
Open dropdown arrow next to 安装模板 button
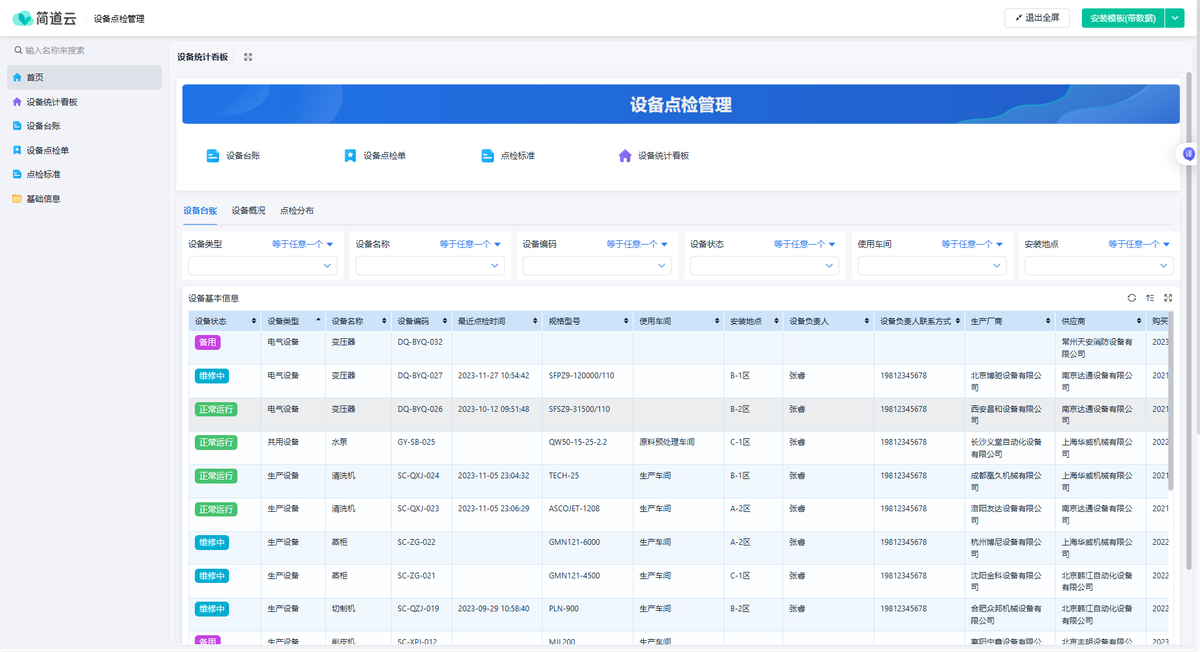coord(1175,18)
